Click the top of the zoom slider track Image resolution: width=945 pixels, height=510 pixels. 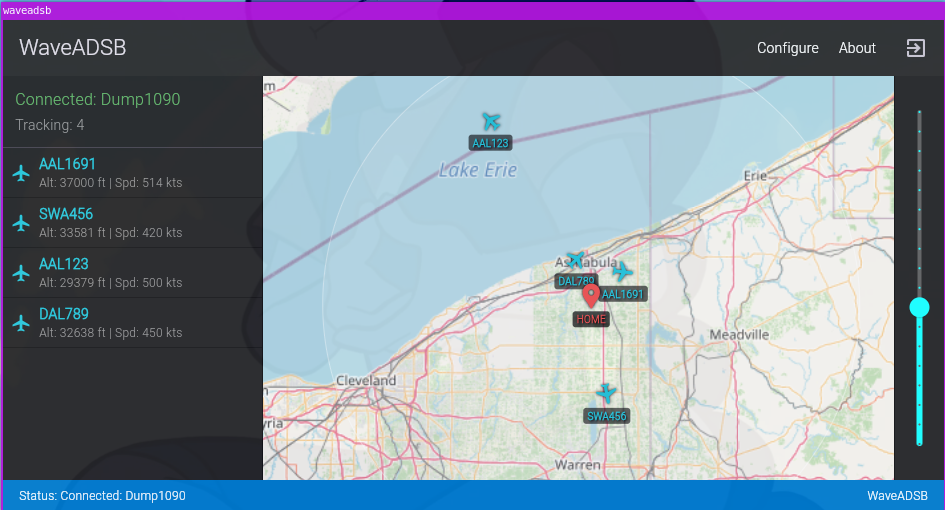pyautogui.click(x=919, y=114)
